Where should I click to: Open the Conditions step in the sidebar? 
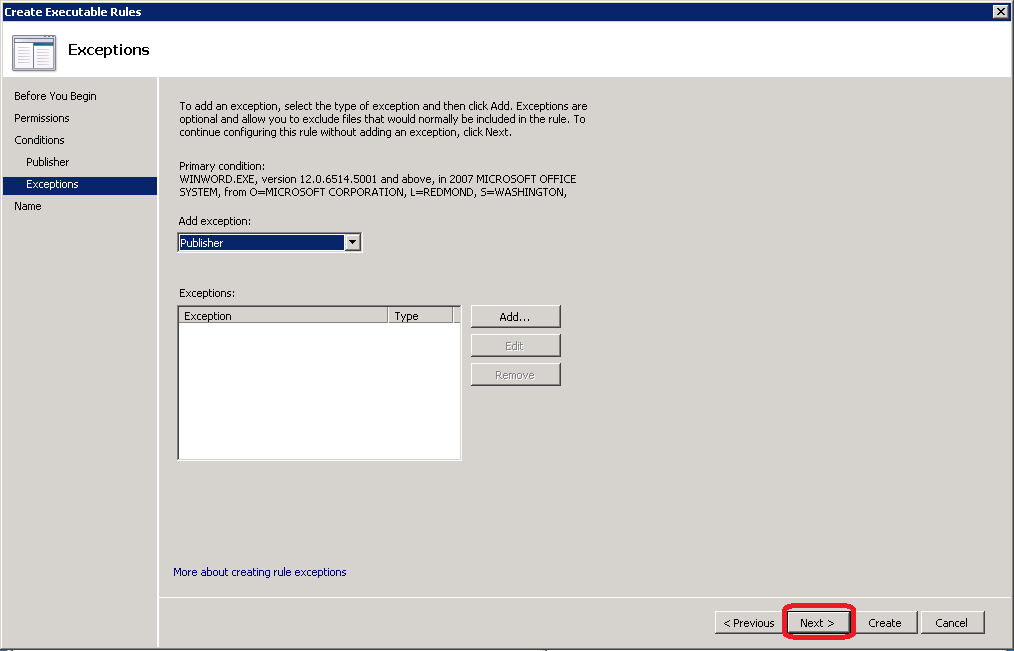pos(39,140)
